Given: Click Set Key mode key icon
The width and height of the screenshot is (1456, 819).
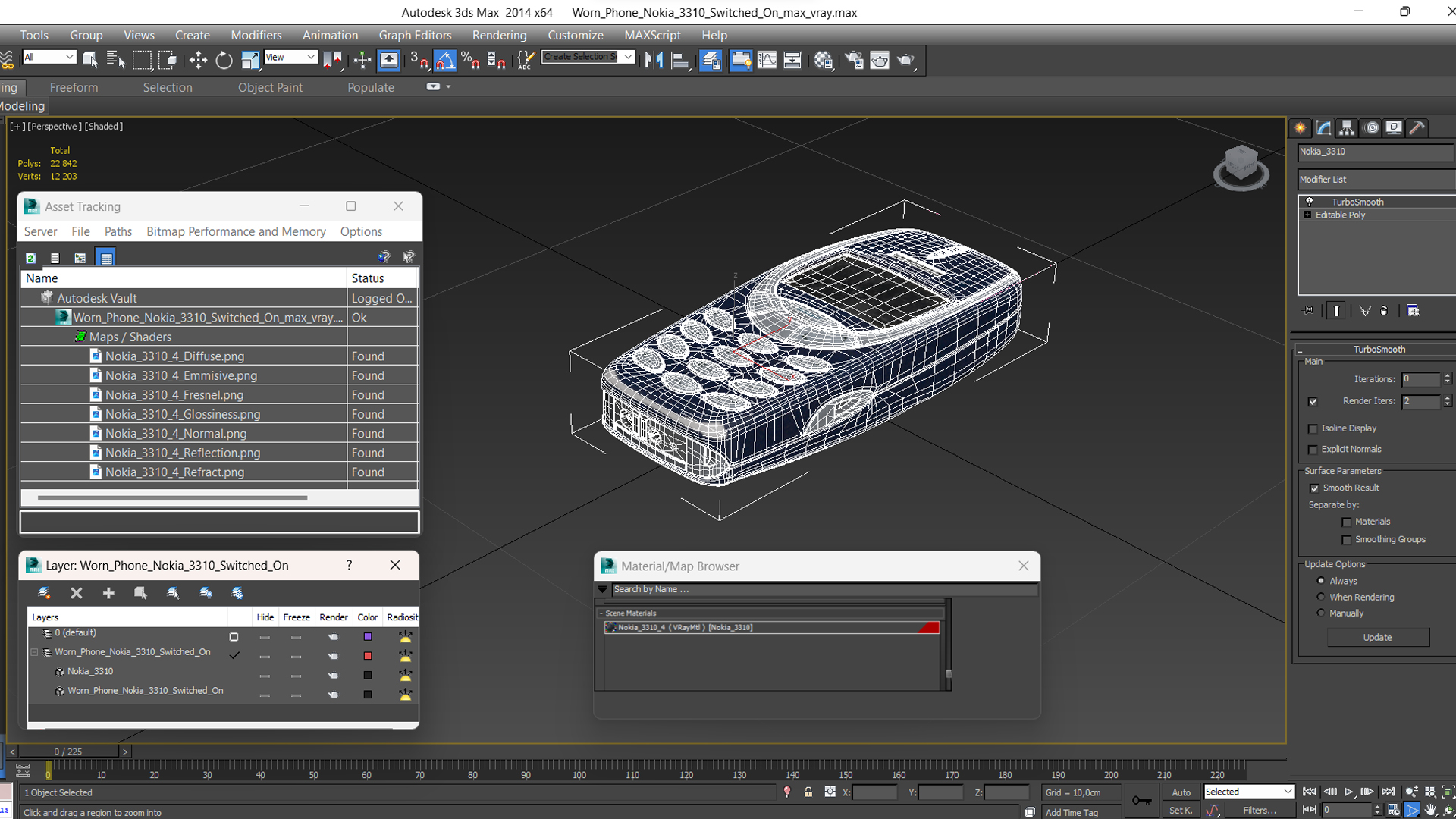Looking at the screenshot, I should click(1141, 800).
